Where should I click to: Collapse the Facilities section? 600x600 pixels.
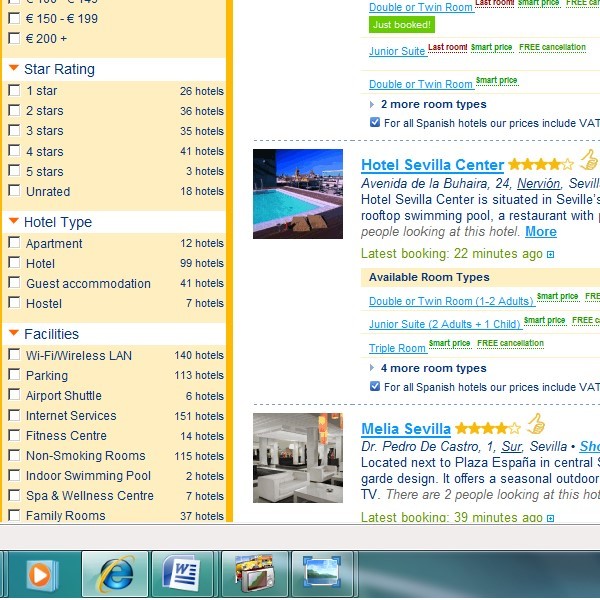[14, 333]
